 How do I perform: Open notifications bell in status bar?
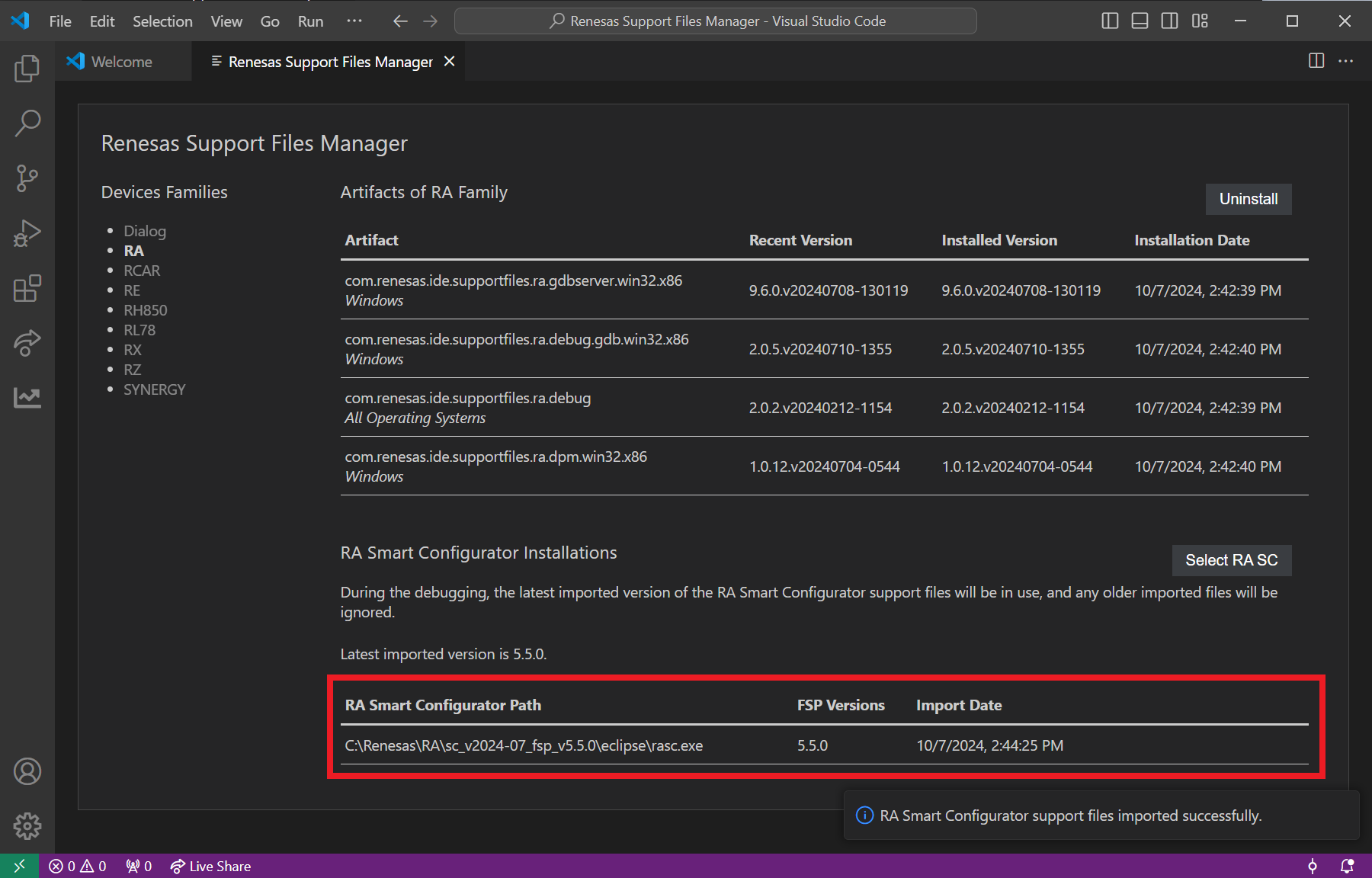(1347, 866)
